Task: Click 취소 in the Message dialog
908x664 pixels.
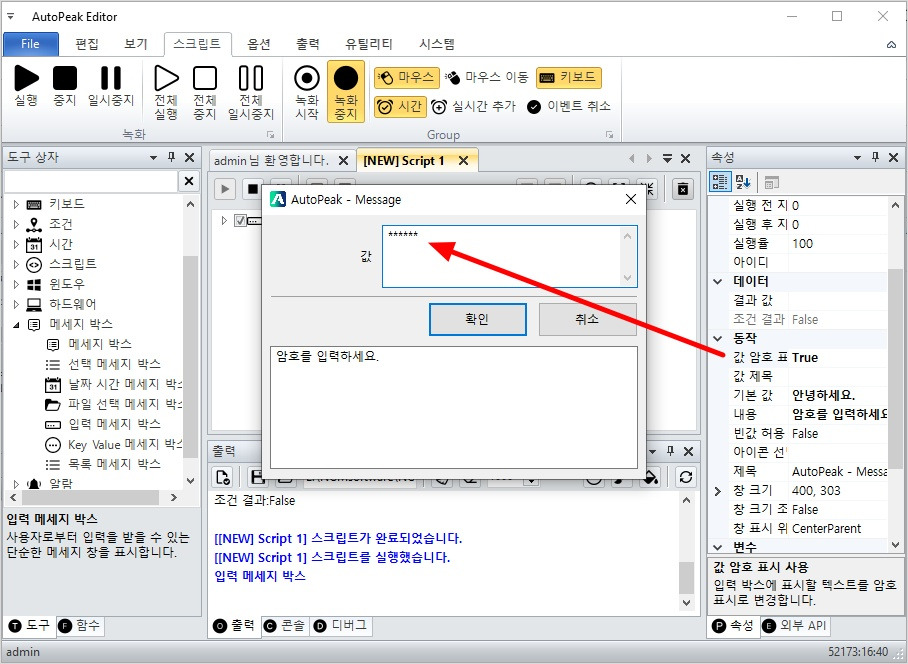Action: tap(587, 319)
